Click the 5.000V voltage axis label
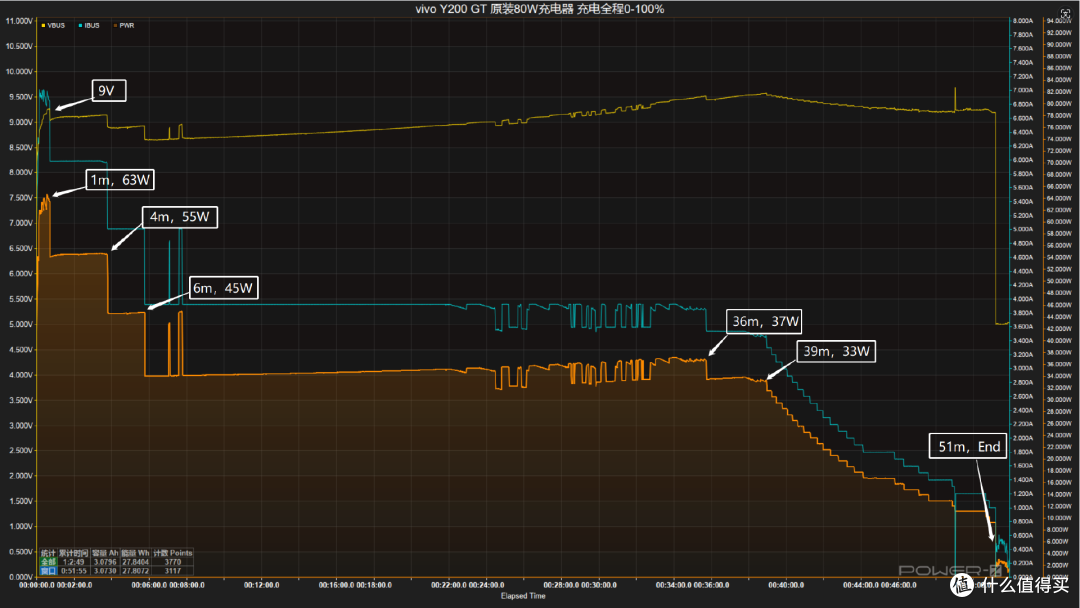This screenshot has height=608, width=1080. pos(20,324)
